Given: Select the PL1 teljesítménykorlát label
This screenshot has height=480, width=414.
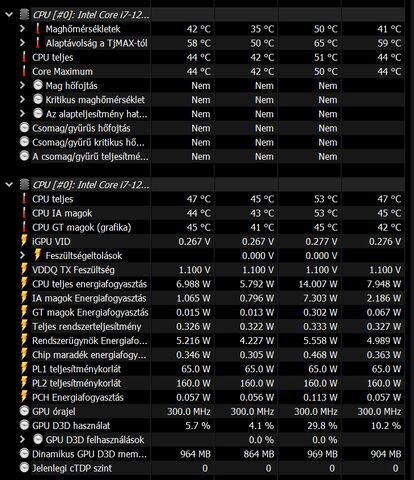Looking at the screenshot, I should (x=76, y=369).
